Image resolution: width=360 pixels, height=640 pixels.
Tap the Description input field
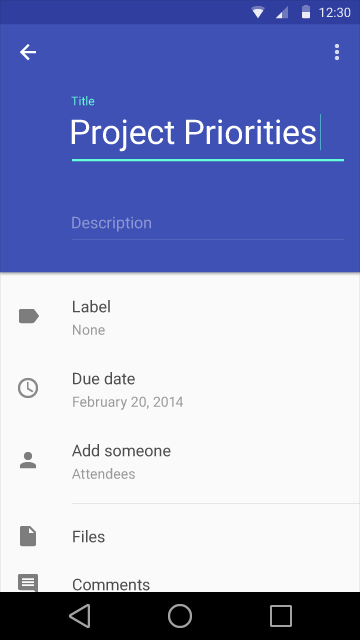pos(208,224)
